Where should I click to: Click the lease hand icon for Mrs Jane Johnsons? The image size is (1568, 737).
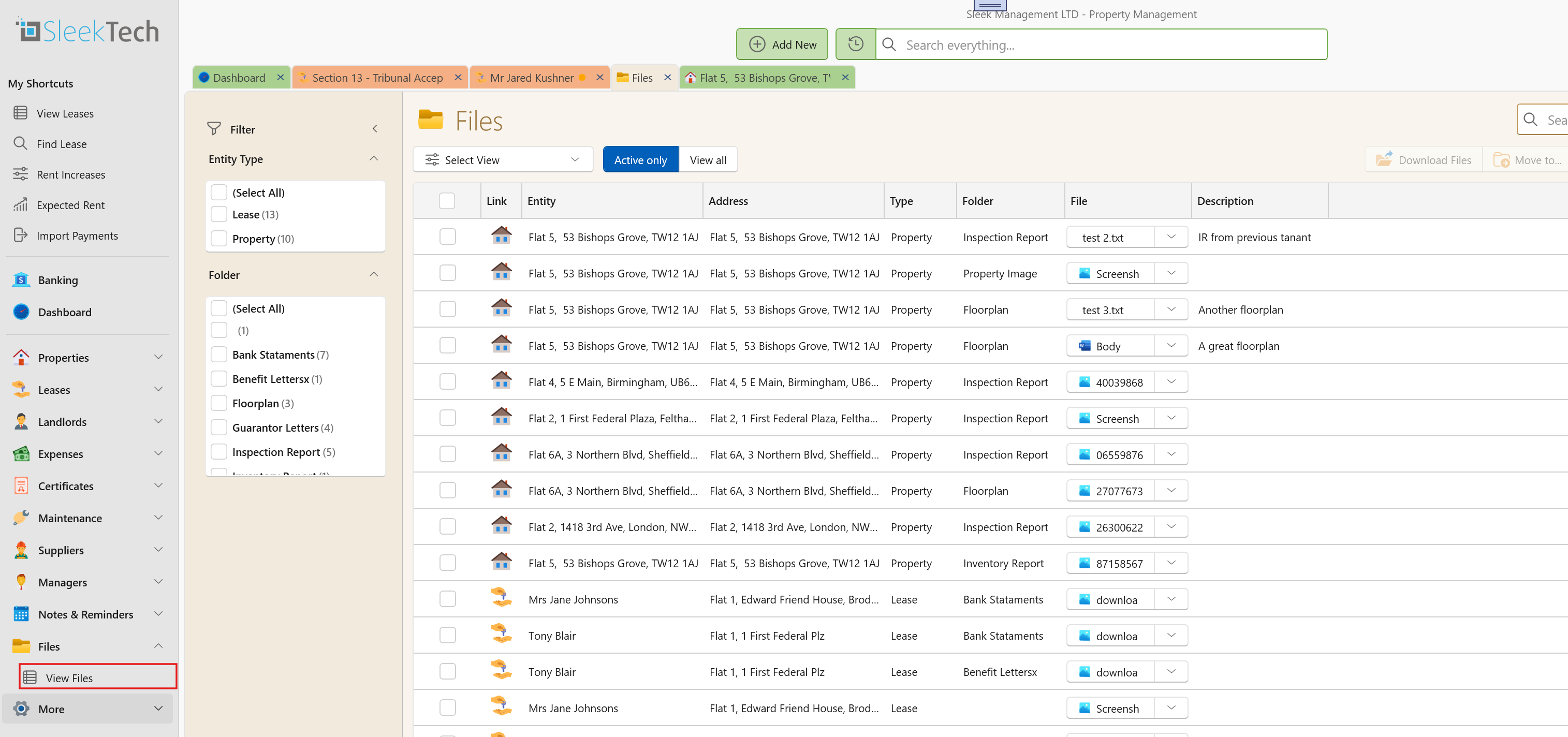[x=501, y=598]
